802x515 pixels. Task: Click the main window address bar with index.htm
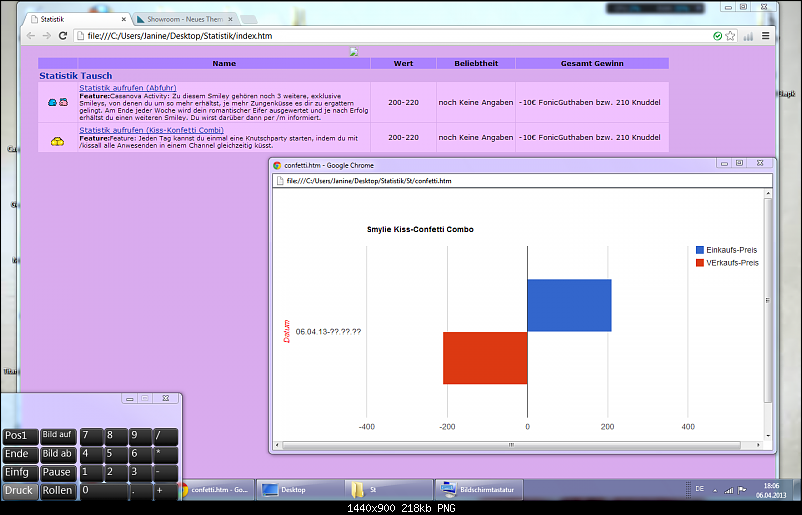[394, 36]
